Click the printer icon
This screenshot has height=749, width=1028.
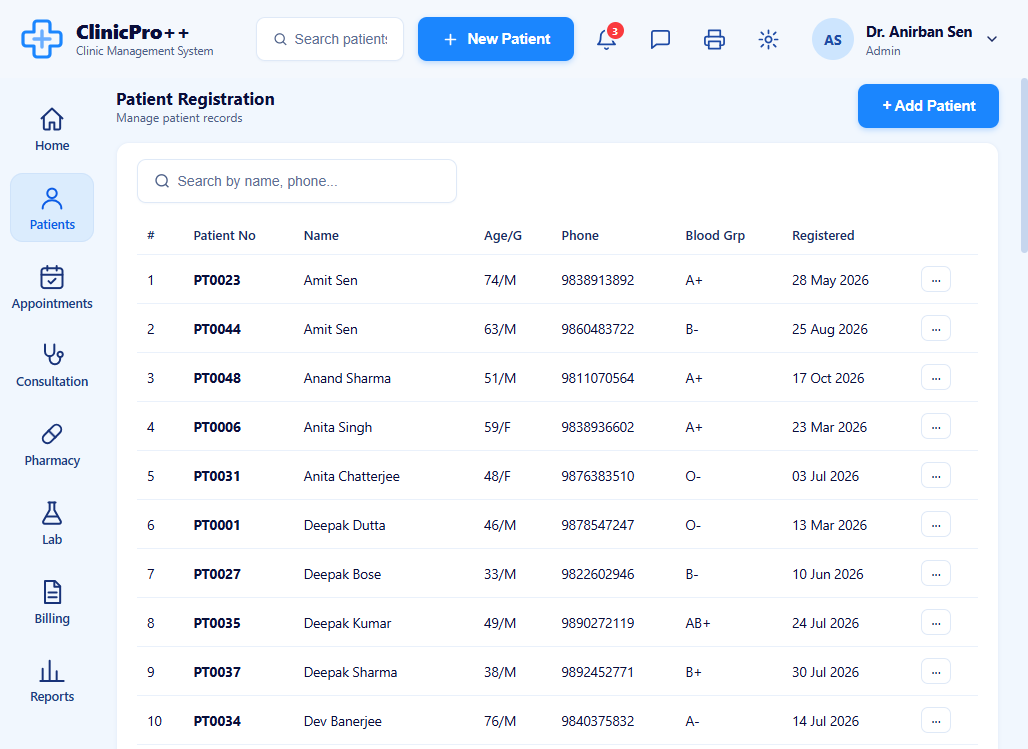coord(714,39)
